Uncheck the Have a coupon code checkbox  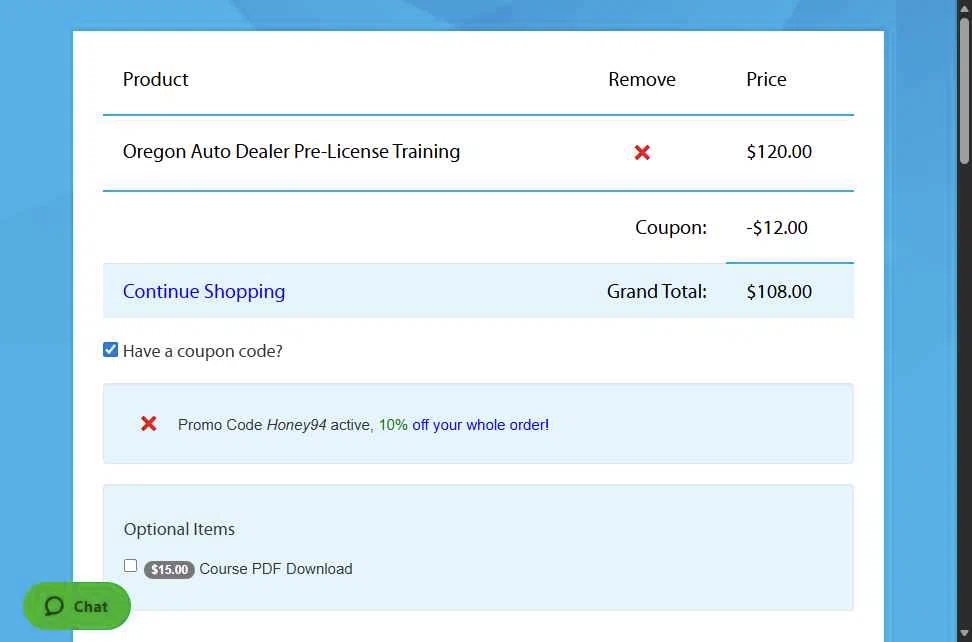pos(110,350)
